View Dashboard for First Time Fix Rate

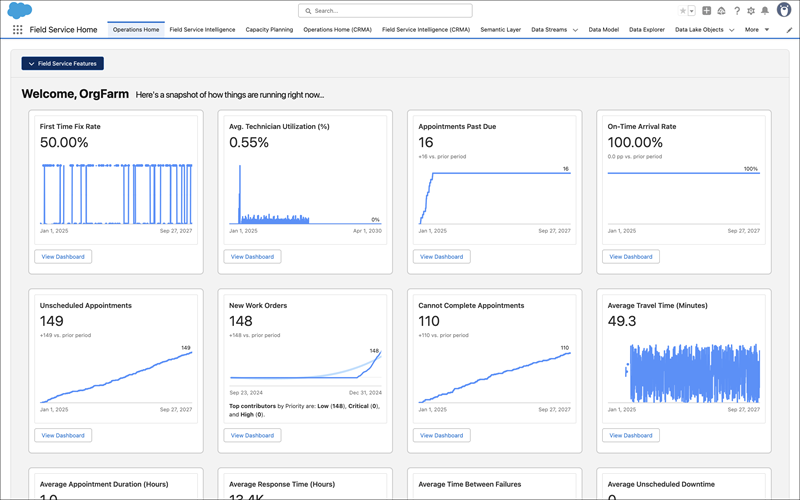[63, 256]
